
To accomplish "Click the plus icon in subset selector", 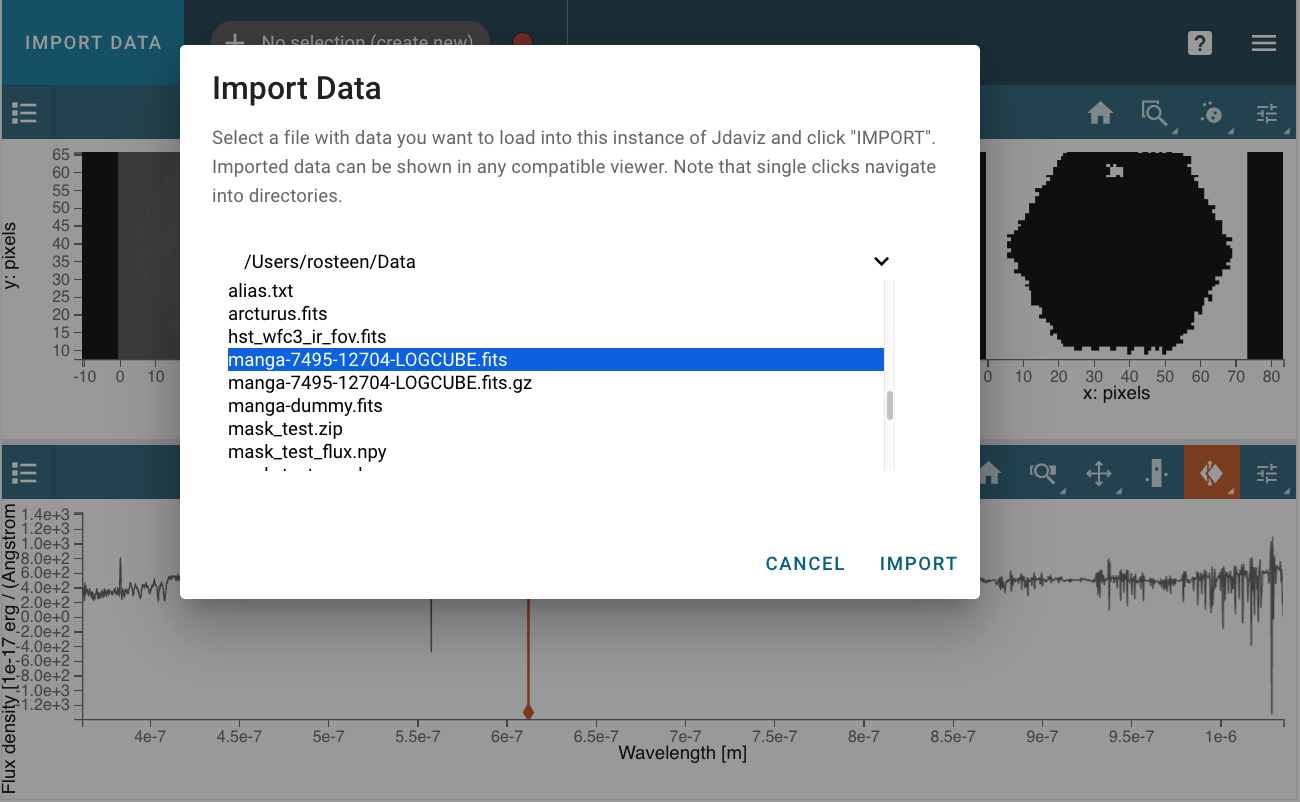I will (234, 42).
